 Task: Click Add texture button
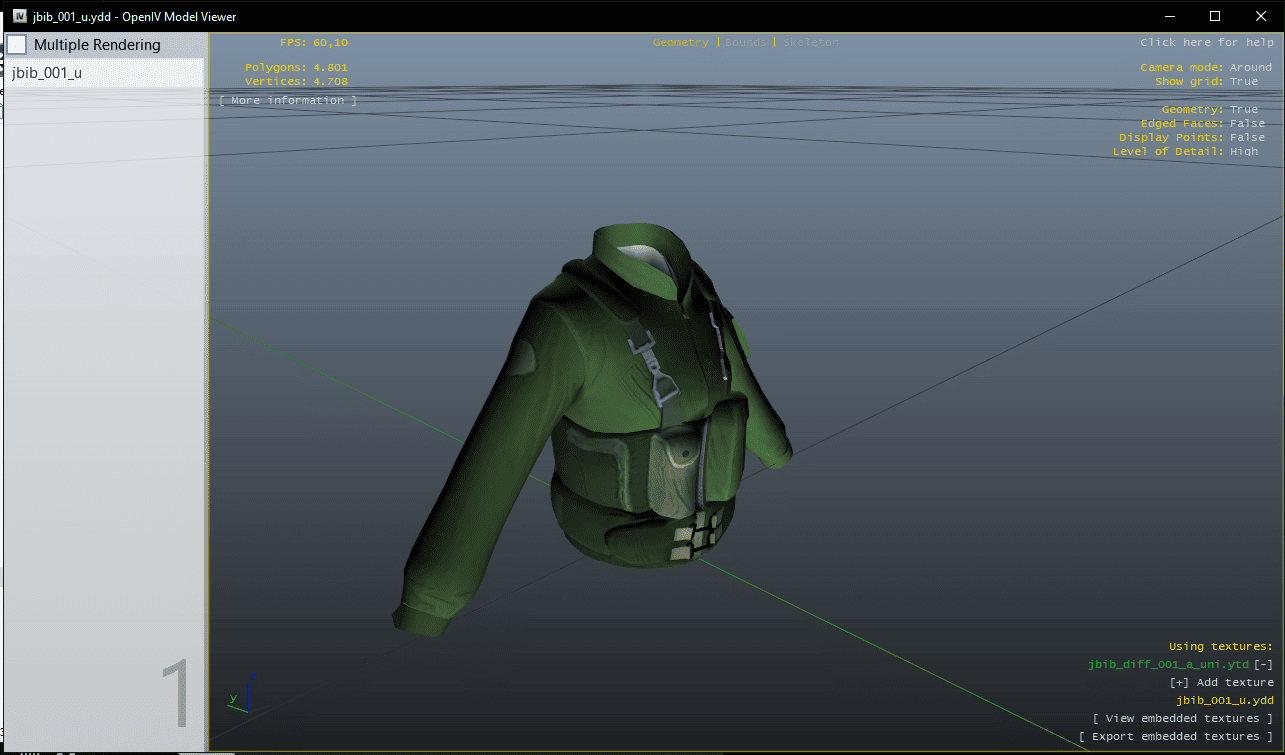[1221, 683]
